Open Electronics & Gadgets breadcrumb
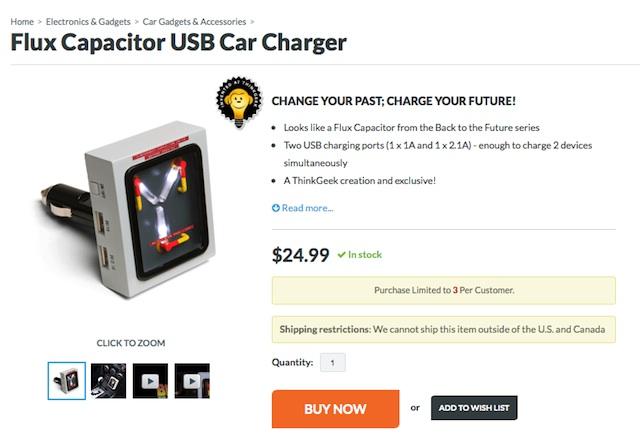The image size is (640, 438). pos(88,22)
